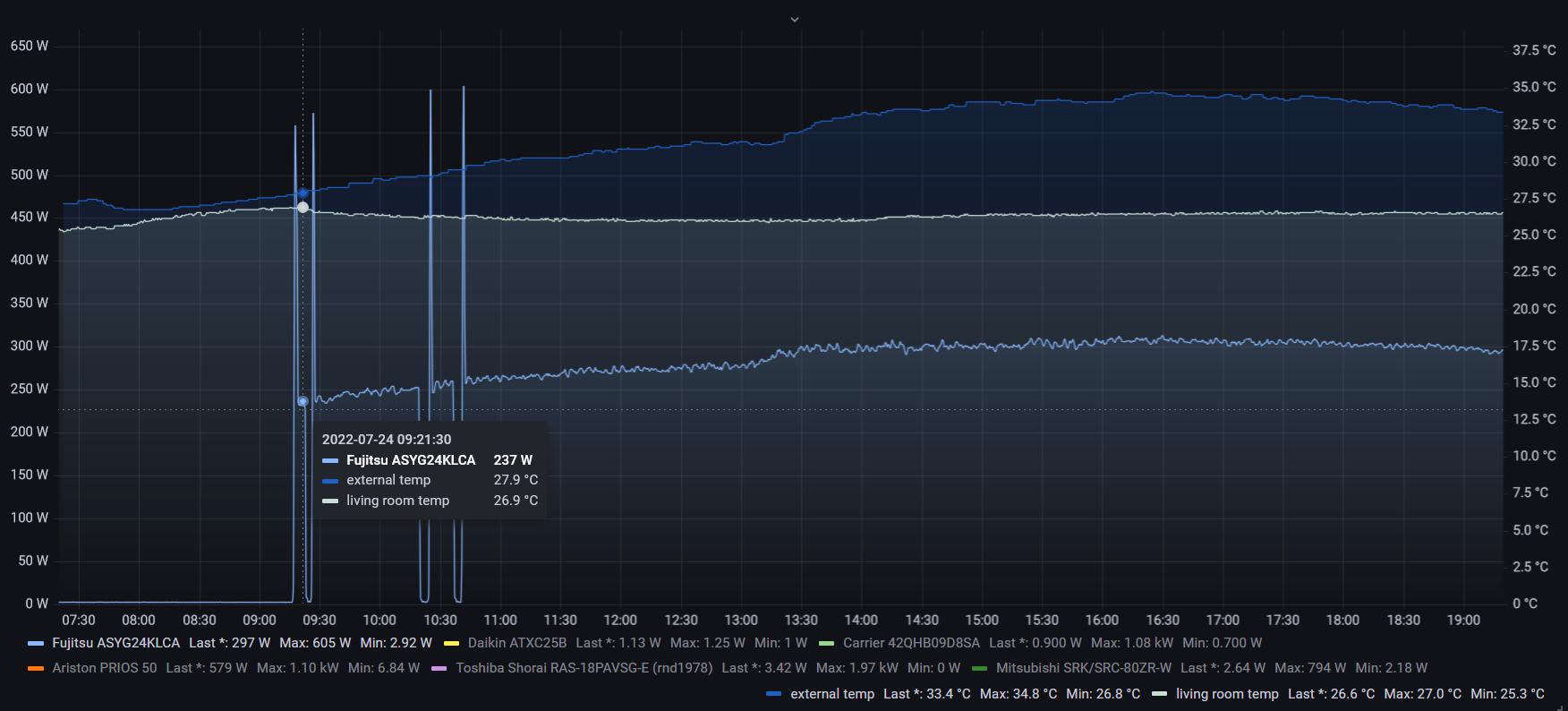Click the Daikin 'Max: 1.25 W' legend value
Image resolution: width=1568 pixels, height=711 pixels.
(707, 643)
